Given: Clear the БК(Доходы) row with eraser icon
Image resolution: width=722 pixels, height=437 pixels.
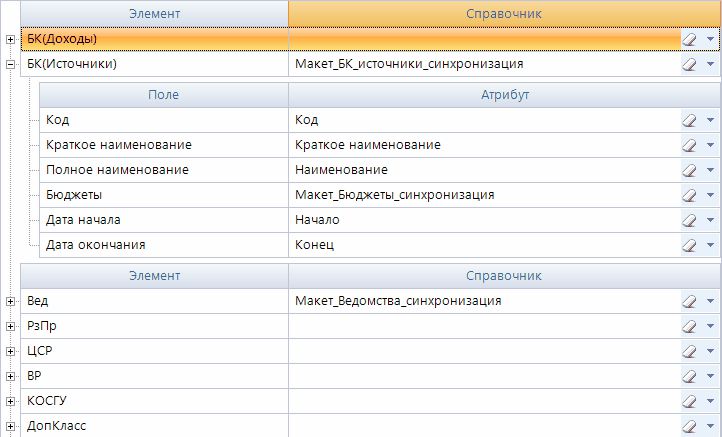Looking at the screenshot, I should [x=689, y=39].
